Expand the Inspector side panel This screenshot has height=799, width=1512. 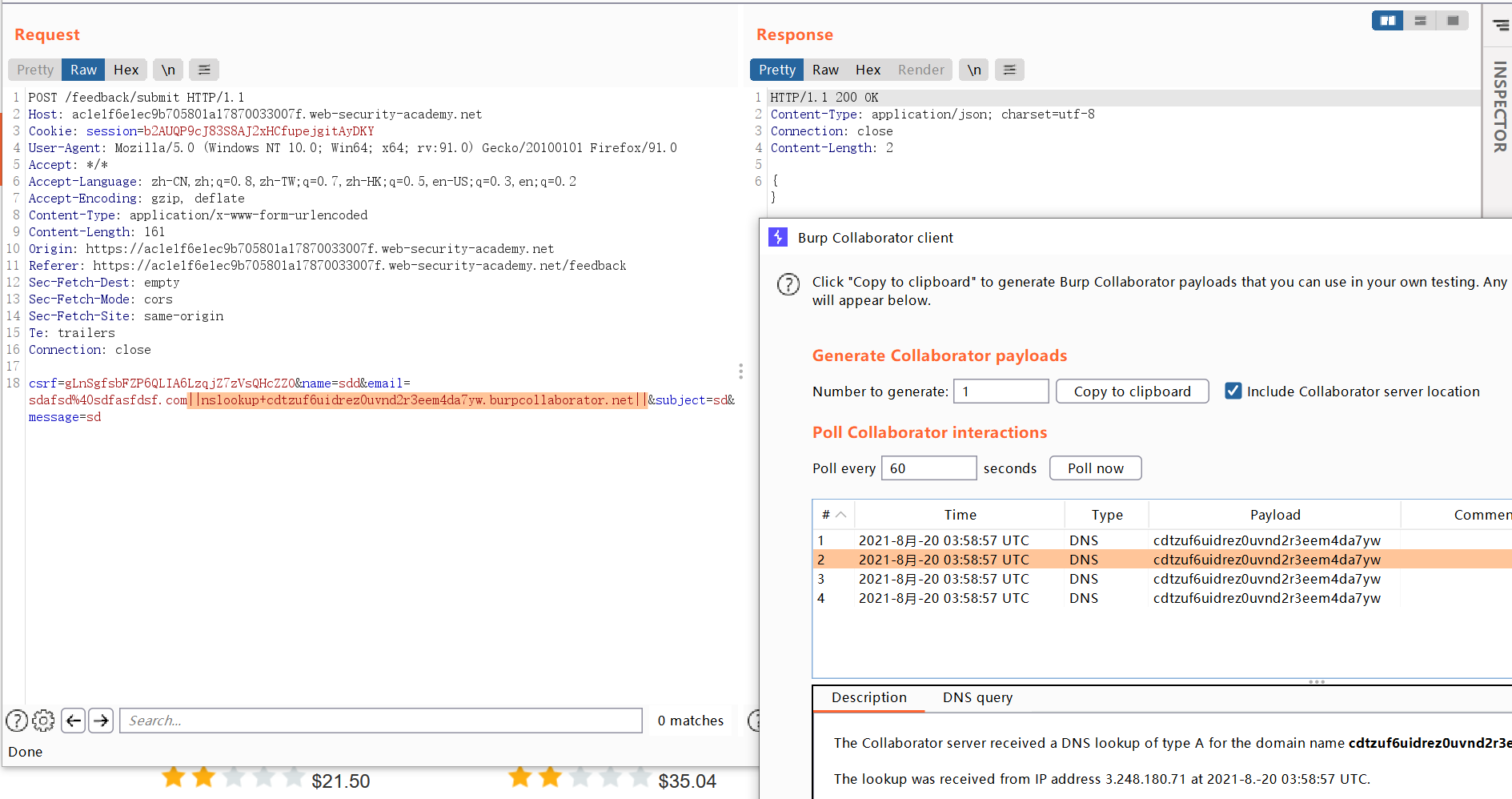click(x=1500, y=107)
